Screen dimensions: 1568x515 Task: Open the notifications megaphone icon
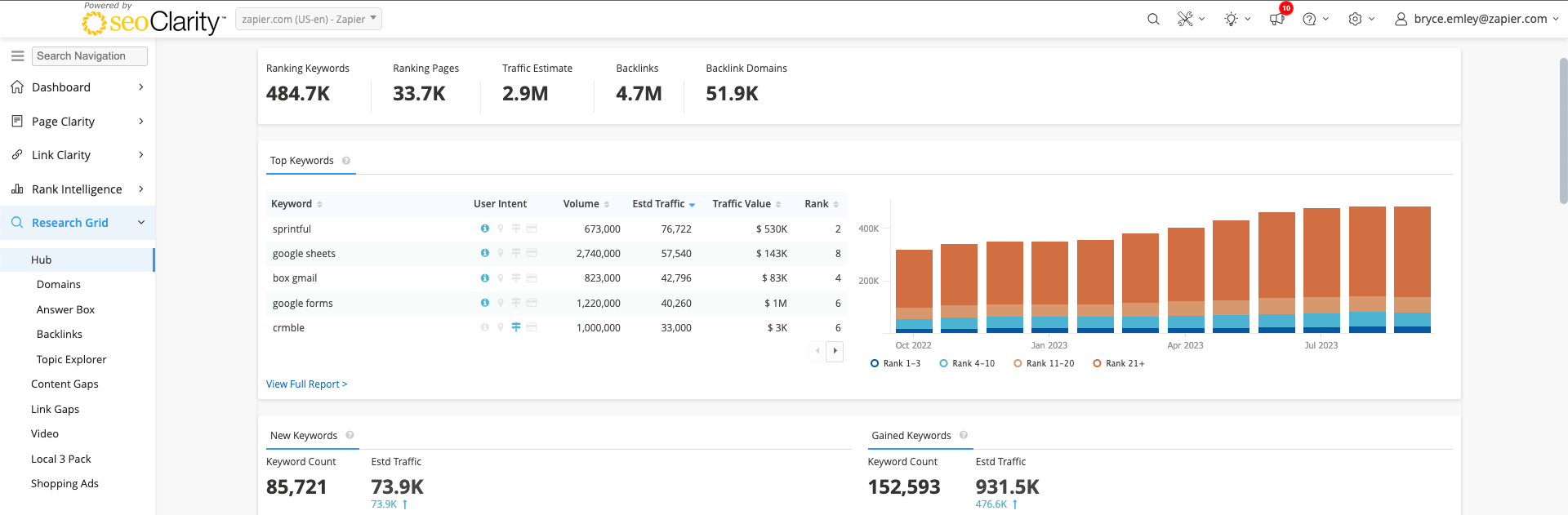pyautogui.click(x=1276, y=19)
